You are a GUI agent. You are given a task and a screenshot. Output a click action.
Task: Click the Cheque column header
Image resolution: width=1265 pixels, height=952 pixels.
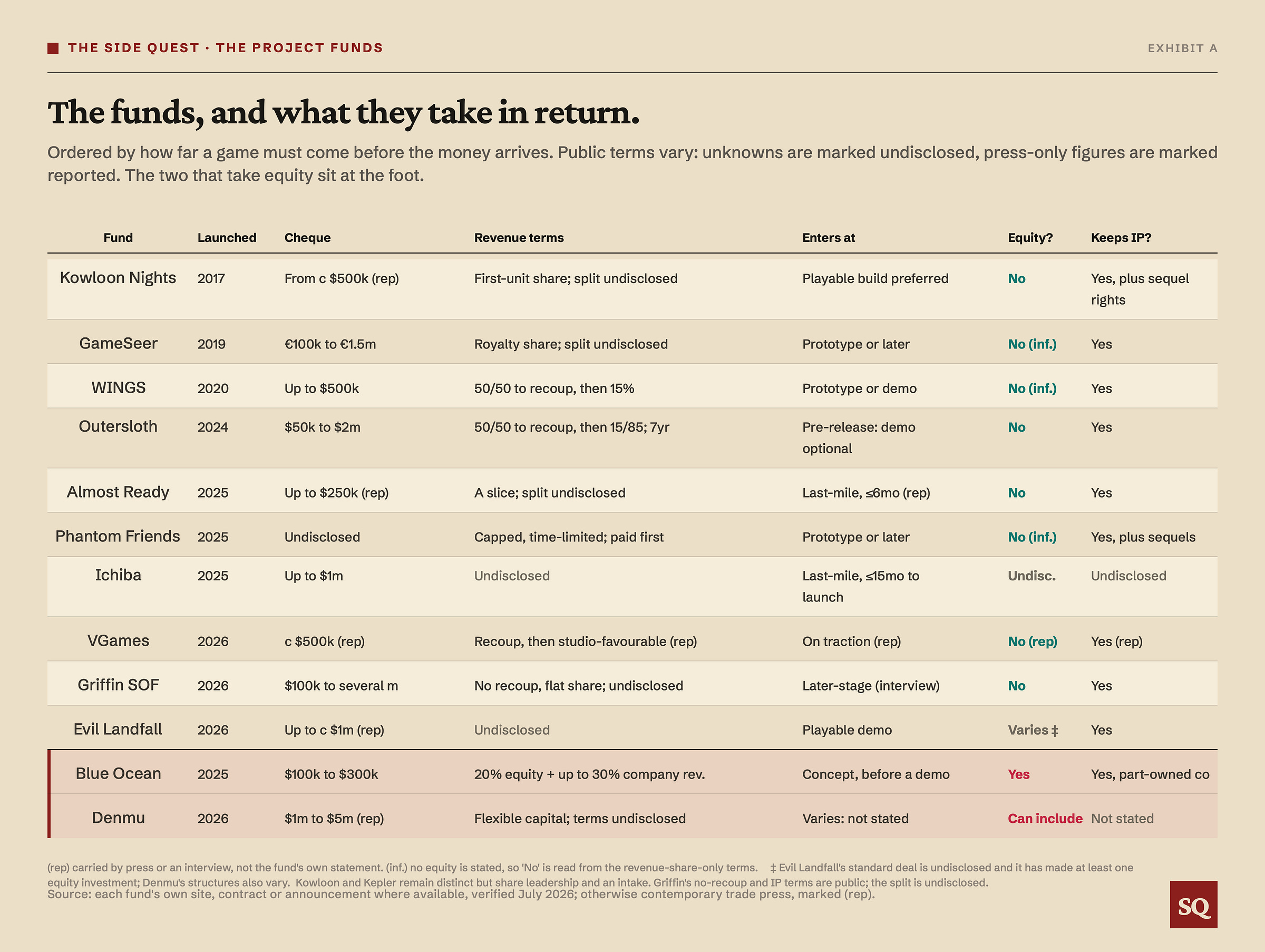click(307, 238)
